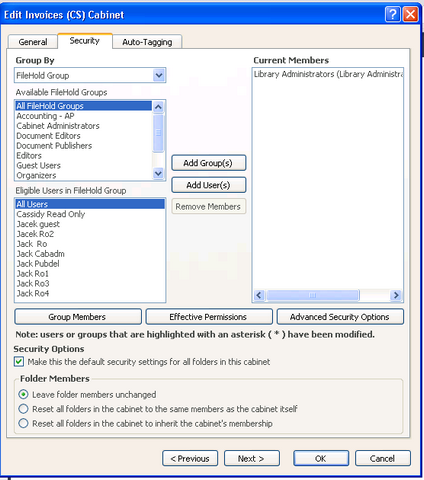The image size is (424, 480).
Task: Select the Security tab
Action: (85, 41)
